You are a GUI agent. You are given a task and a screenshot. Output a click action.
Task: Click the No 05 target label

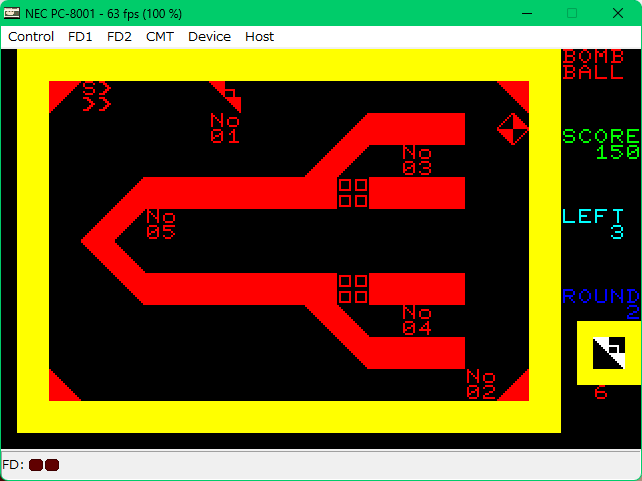[x=161, y=224]
